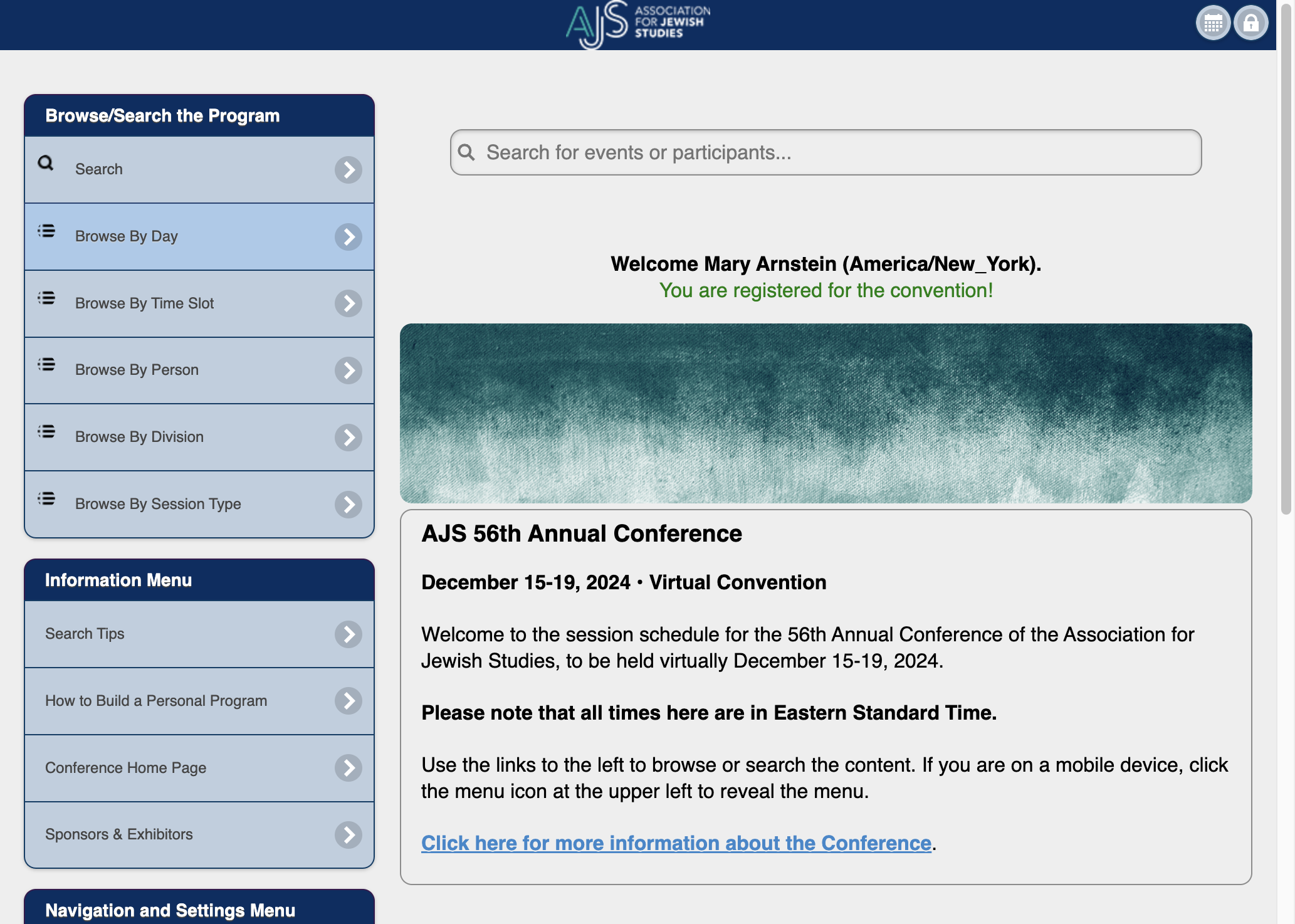Focus the Search for events or participants field
This screenshot has width=1295, height=924.
point(826,152)
